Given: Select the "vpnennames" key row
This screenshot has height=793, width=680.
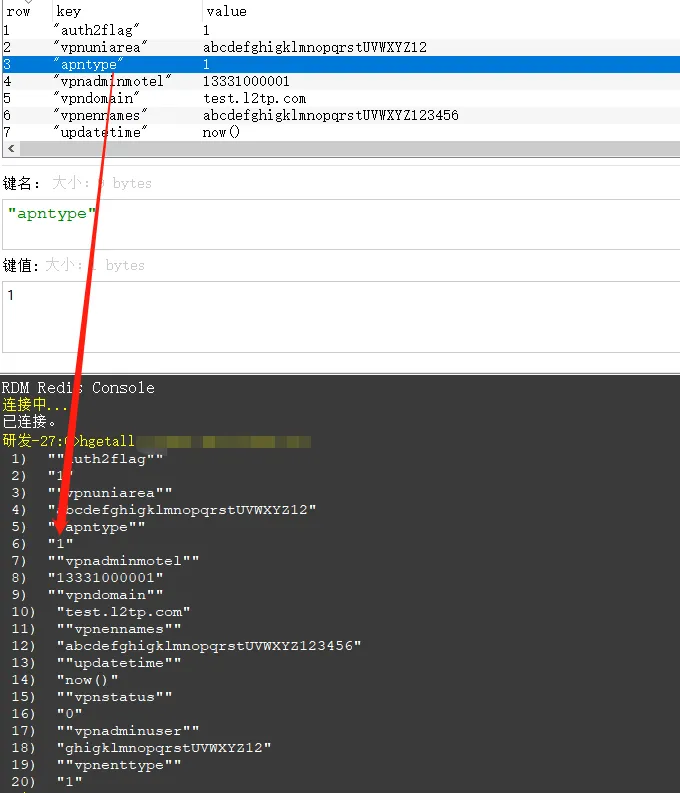Looking at the screenshot, I should (x=100, y=115).
